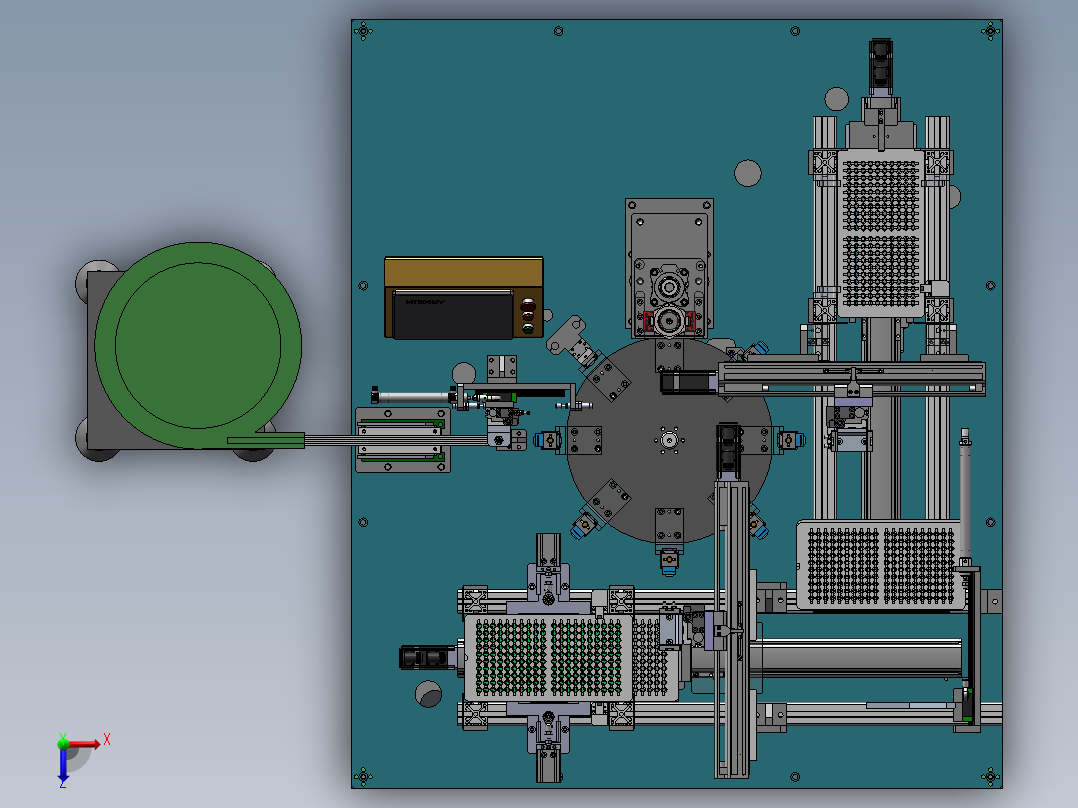Image resolution: width=1078 pixels, height=808 pixels.
Task: Select the gray round post near top right rail
Action: point(836,99)
